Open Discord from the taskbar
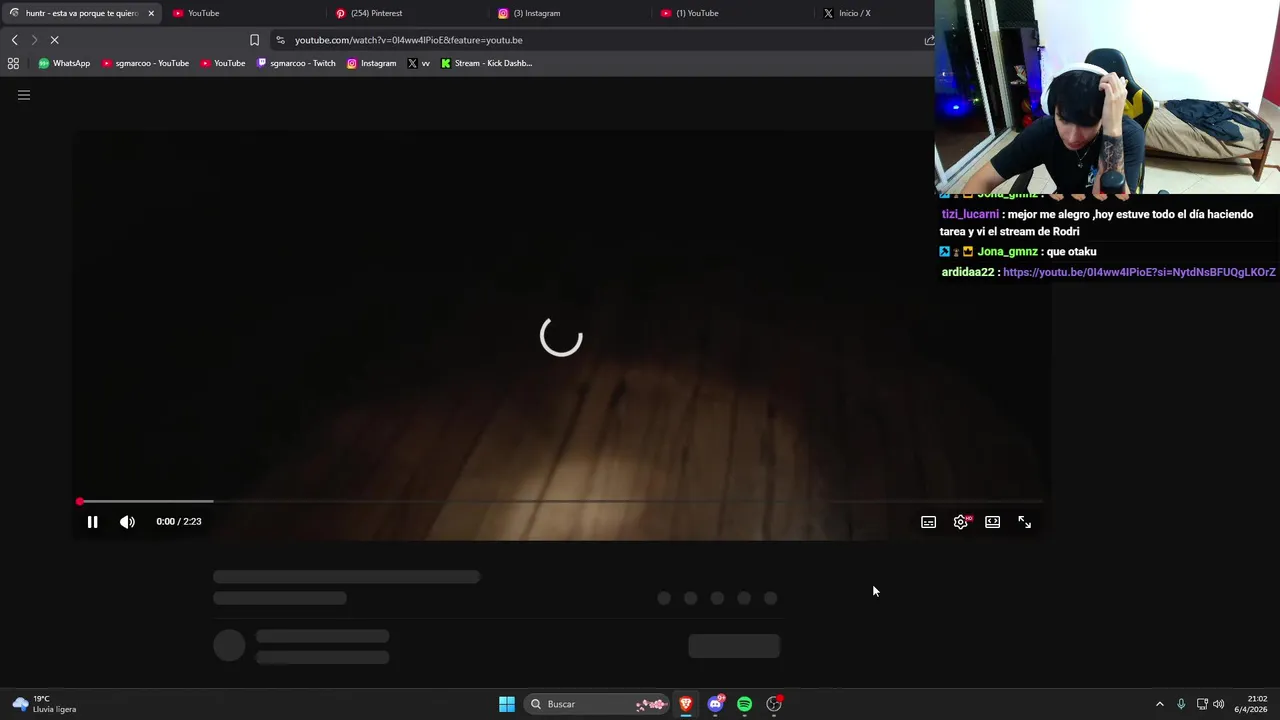The image size is (1280, 720). point(715,704)
